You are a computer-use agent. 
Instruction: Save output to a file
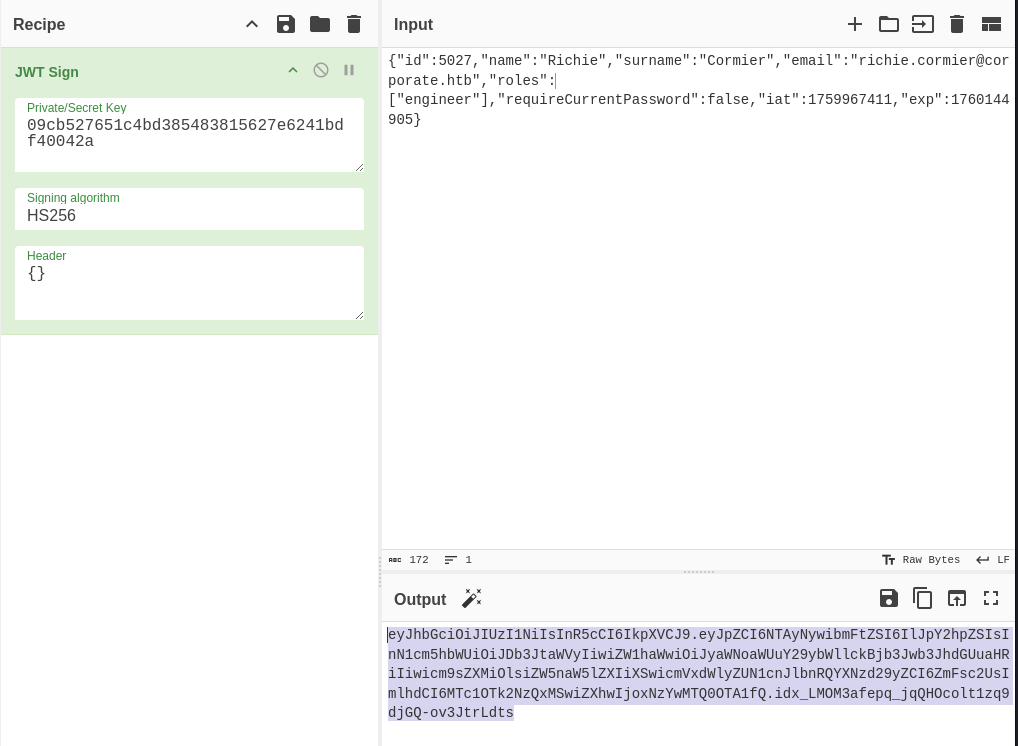889,598
